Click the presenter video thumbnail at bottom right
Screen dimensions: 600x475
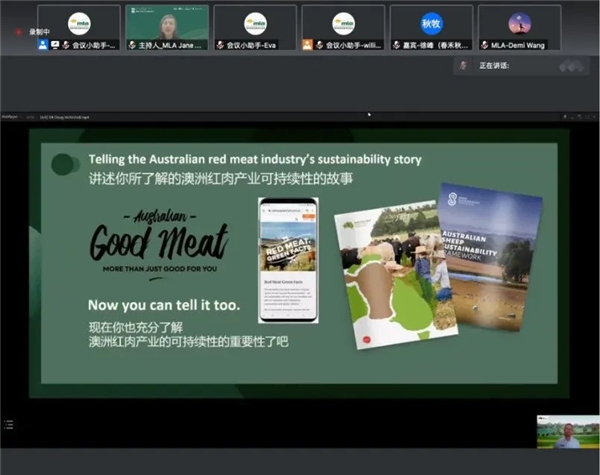tap(566, 432)
